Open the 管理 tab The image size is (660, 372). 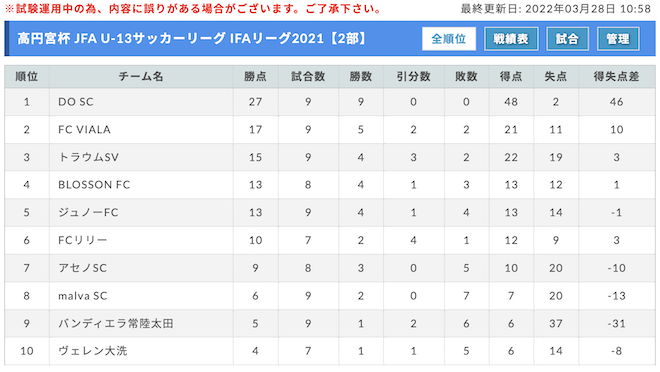tap(618, 39)
